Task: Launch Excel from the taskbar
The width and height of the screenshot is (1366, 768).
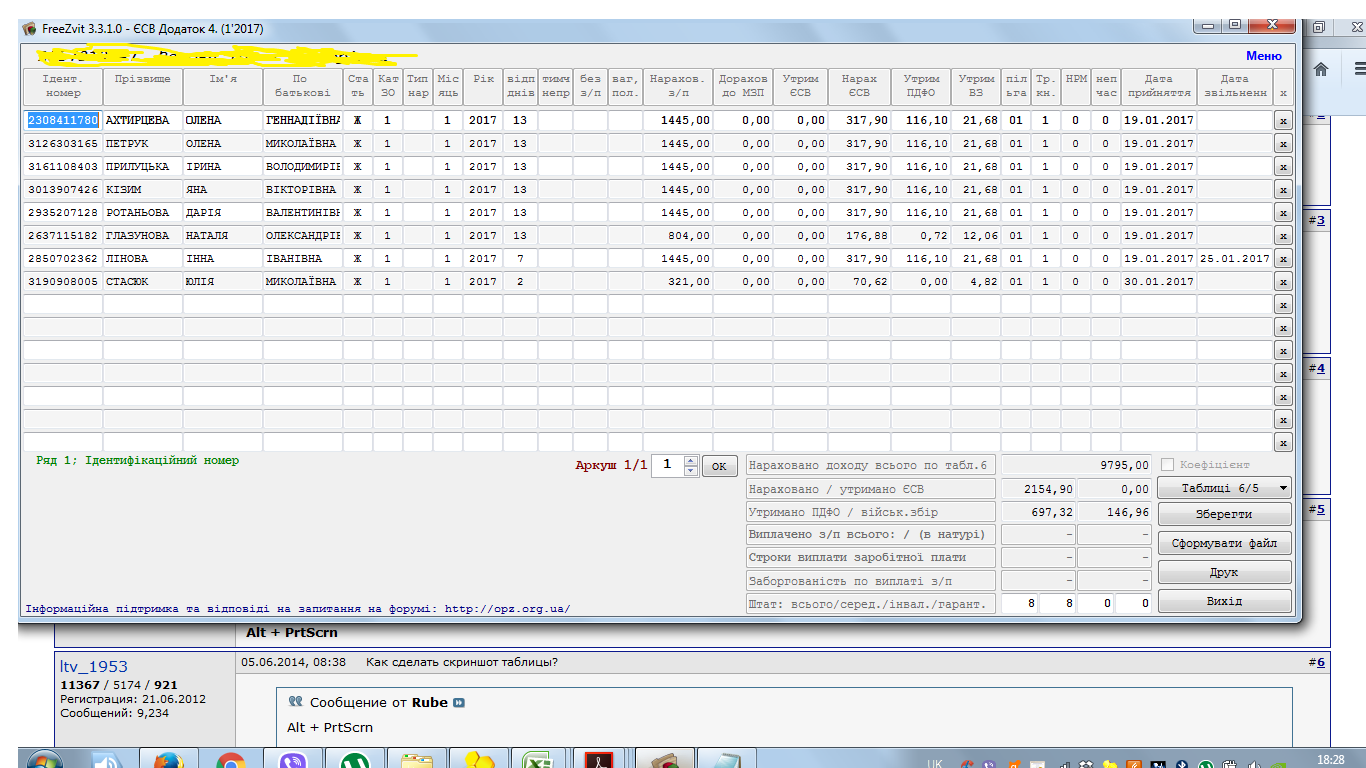Action: coord(540,761)
